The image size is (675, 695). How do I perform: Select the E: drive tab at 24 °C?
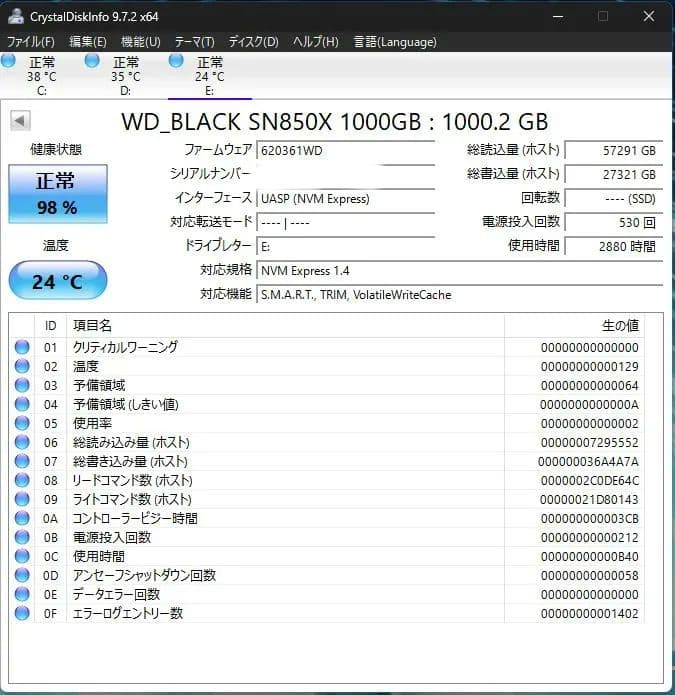coord(210,76)
